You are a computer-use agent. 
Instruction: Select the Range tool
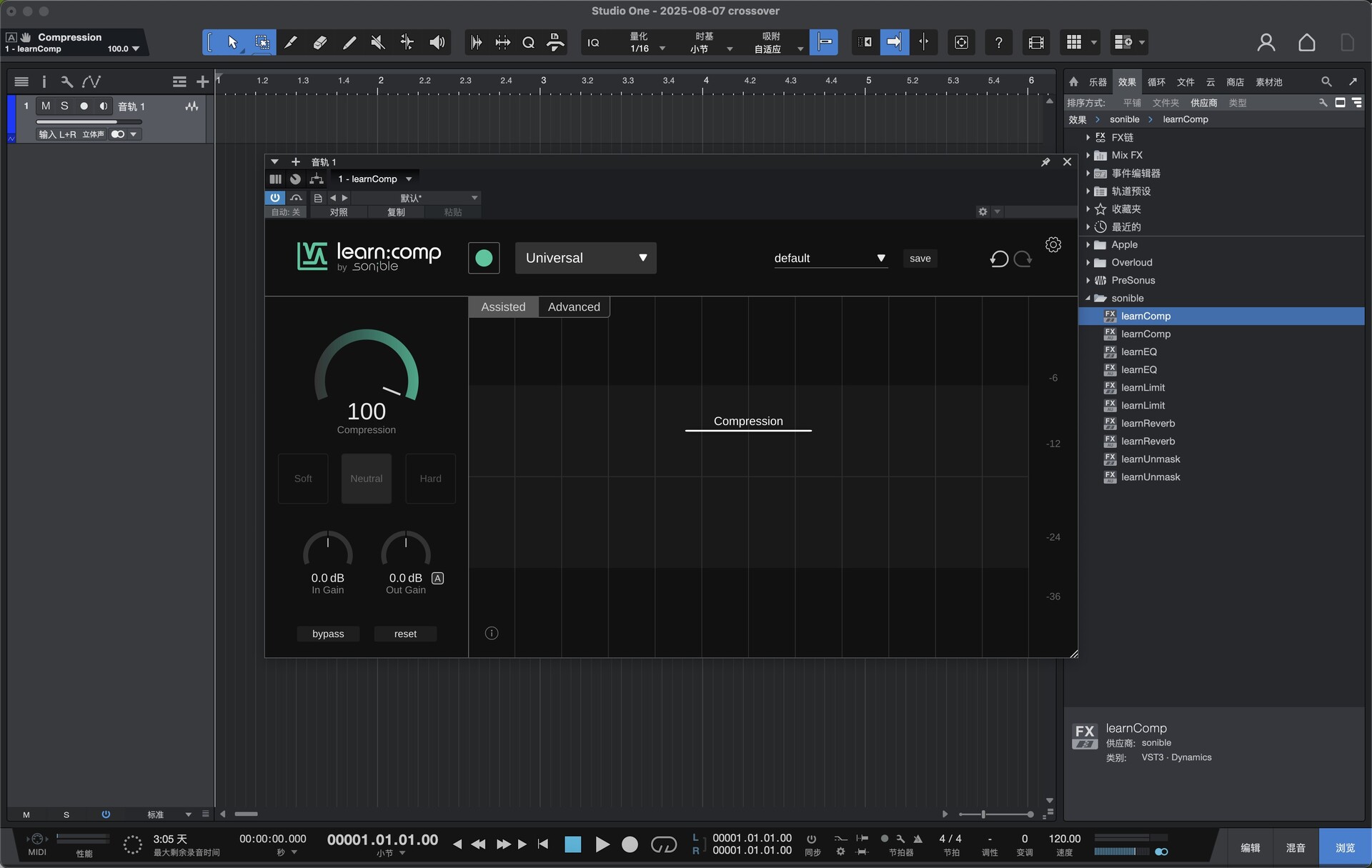click(262, 42)
